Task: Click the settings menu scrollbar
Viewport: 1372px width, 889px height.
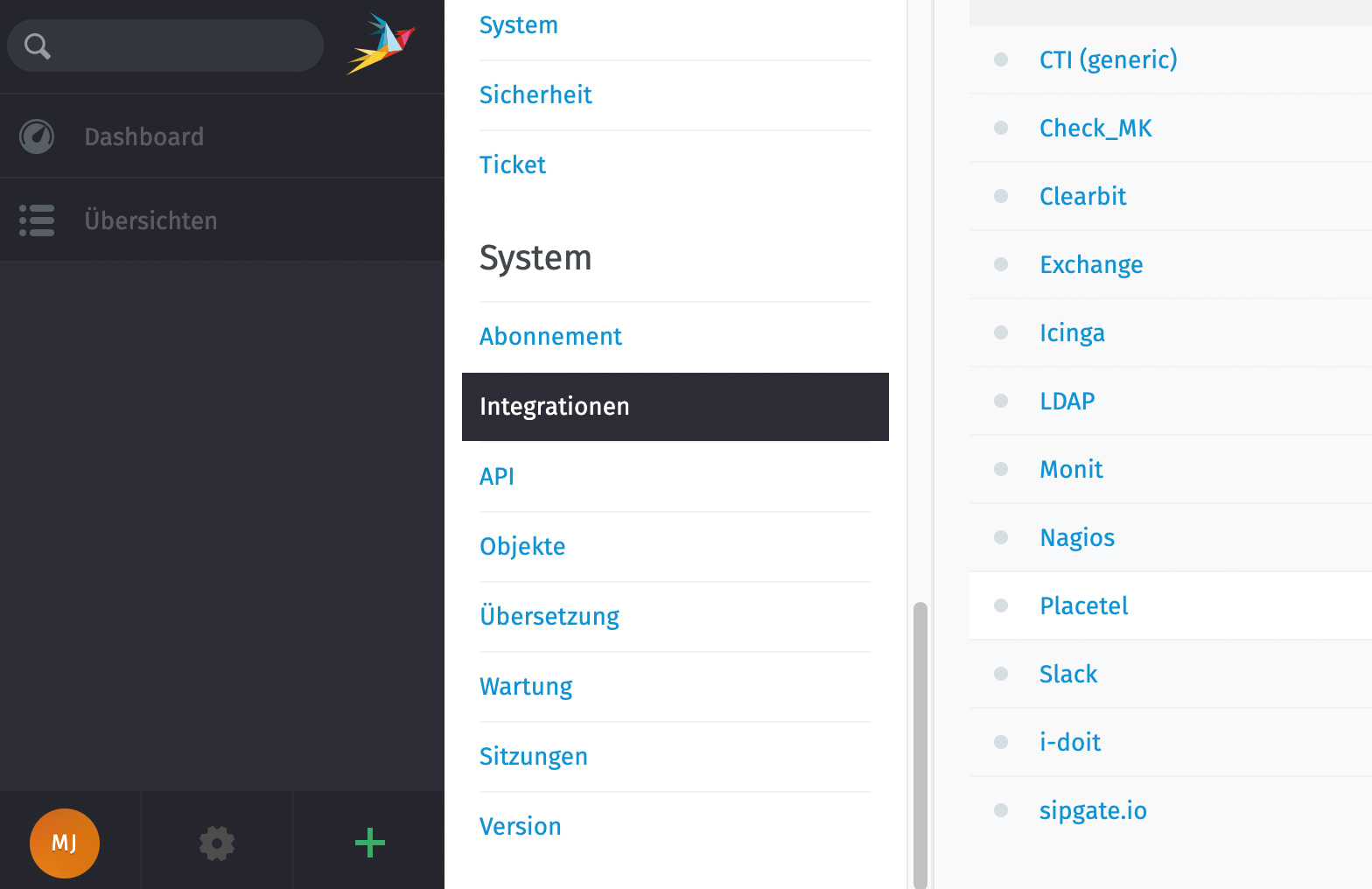Action: tap(920, 745)
